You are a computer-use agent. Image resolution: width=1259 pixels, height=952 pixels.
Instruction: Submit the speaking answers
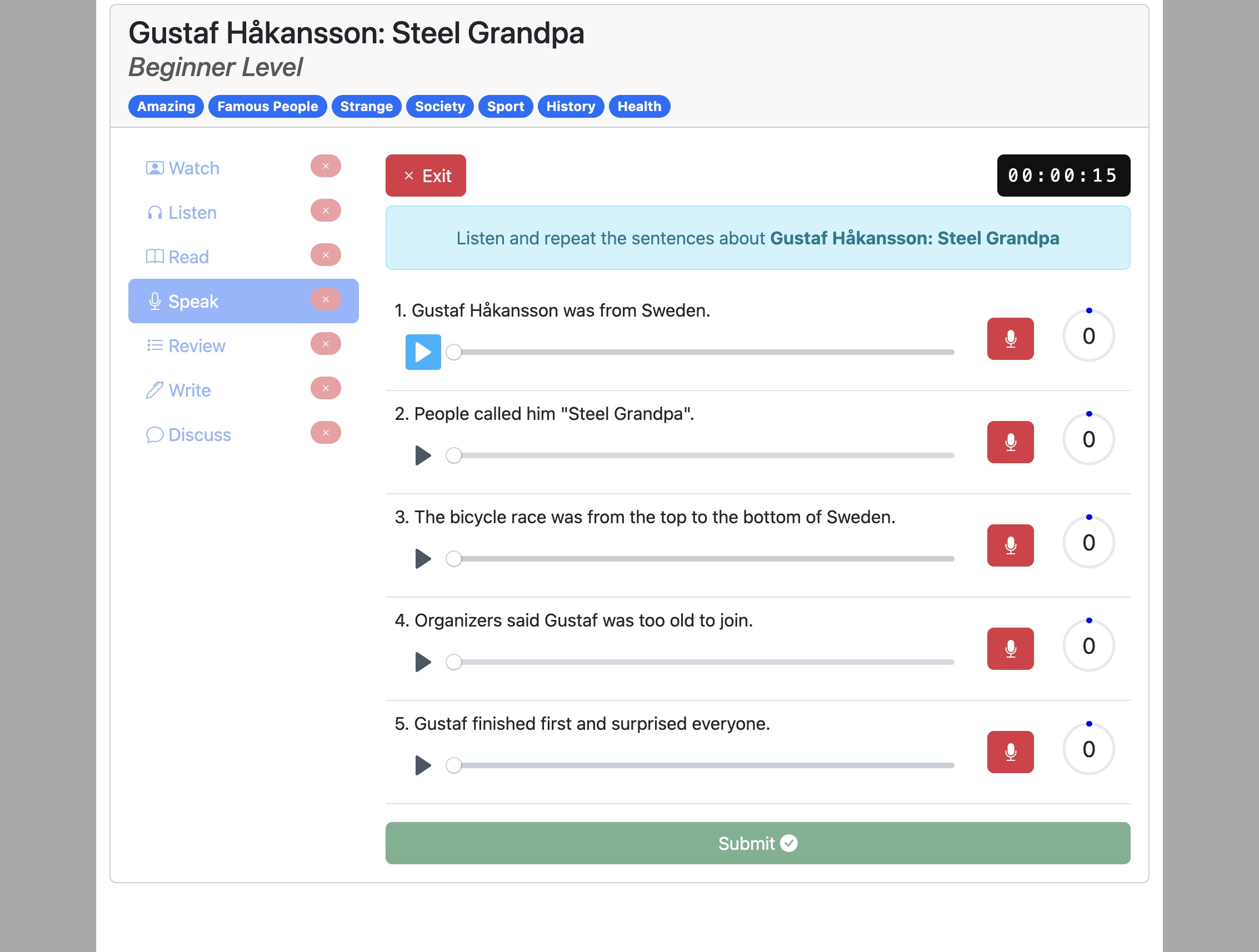pos(757,843)
